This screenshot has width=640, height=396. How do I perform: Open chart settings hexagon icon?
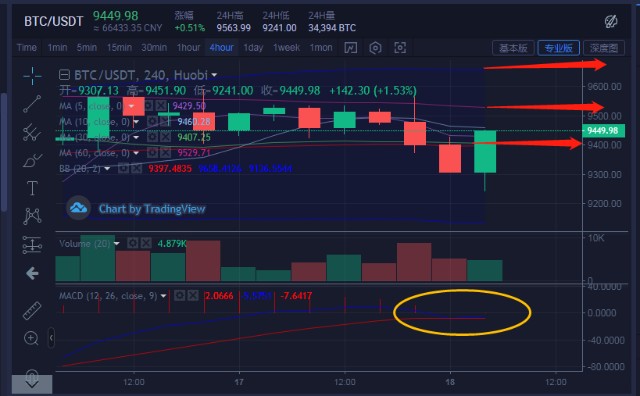pyautogui.click(x=375, y=48)
